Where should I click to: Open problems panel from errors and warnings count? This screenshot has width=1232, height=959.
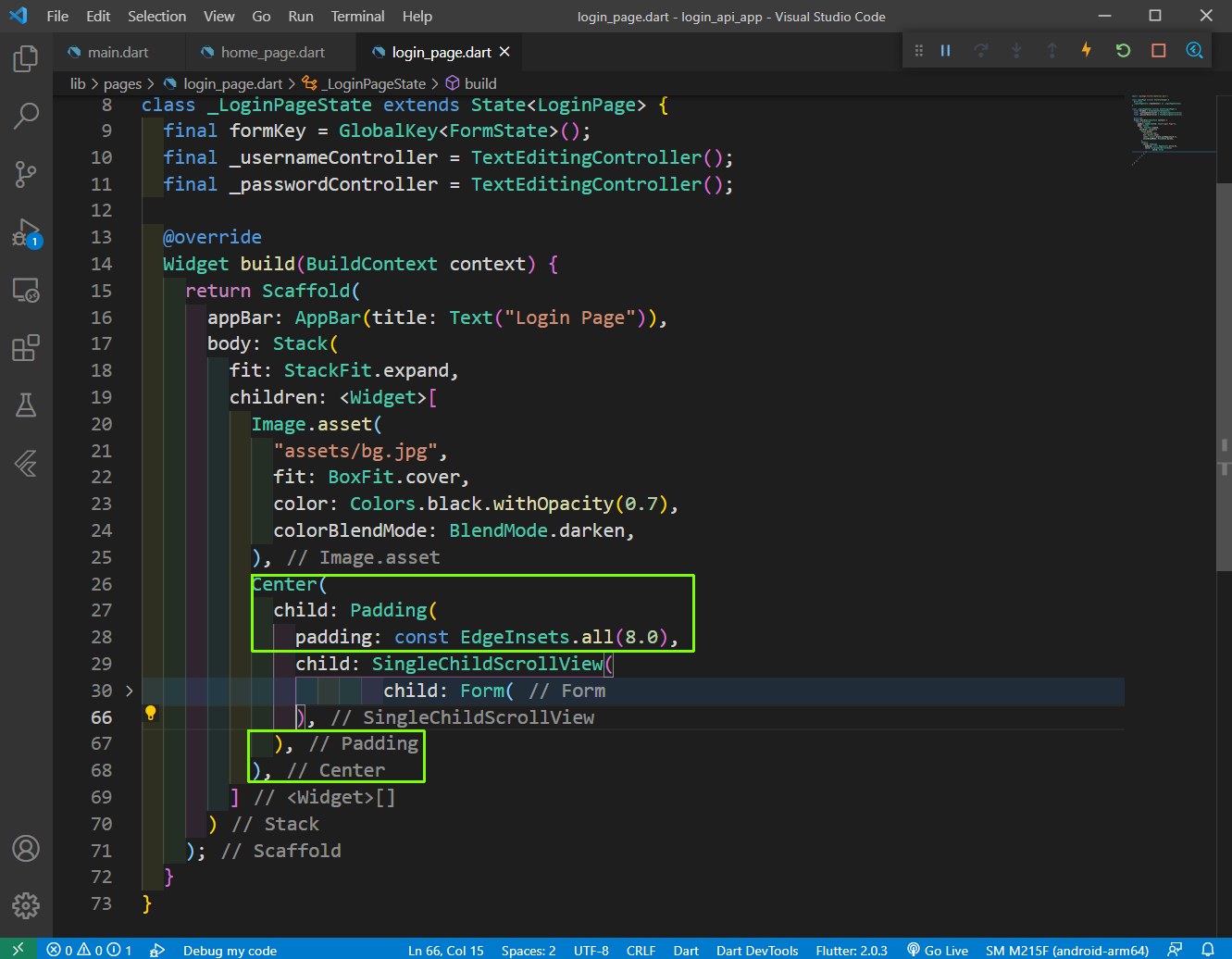[x=89, y=950]
